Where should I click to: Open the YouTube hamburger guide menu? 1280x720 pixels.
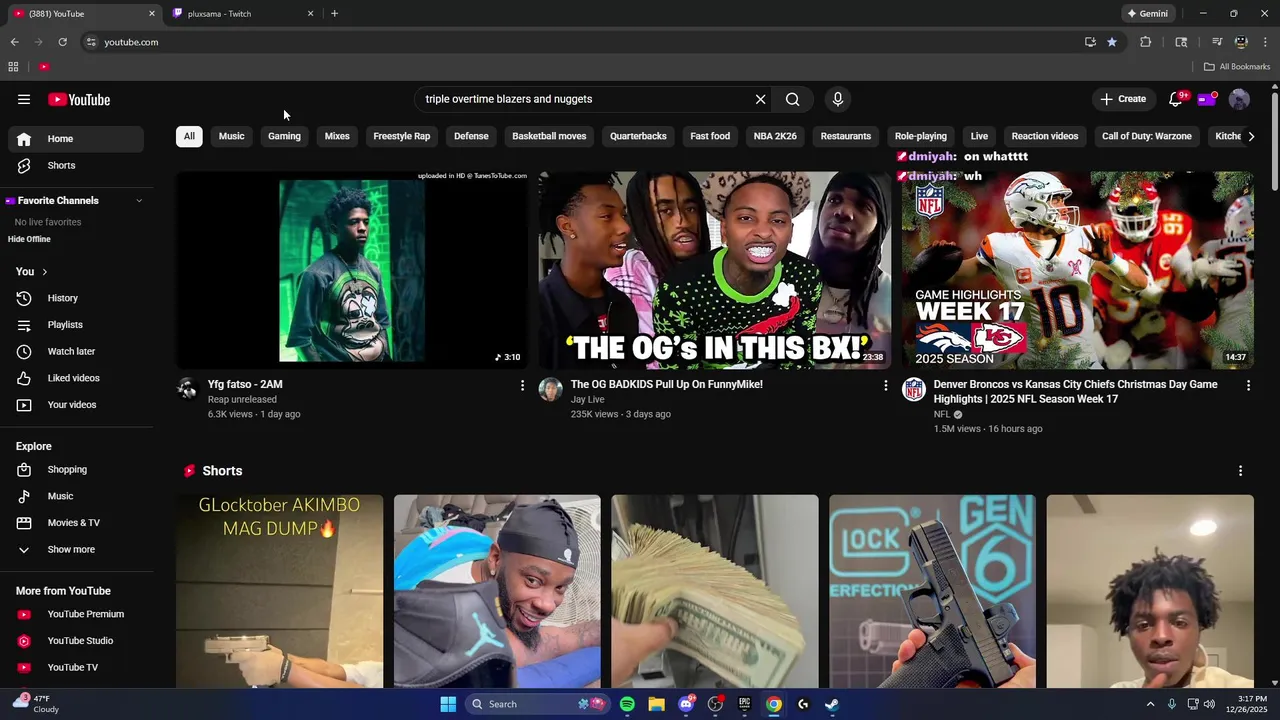(x=24, y=99)
